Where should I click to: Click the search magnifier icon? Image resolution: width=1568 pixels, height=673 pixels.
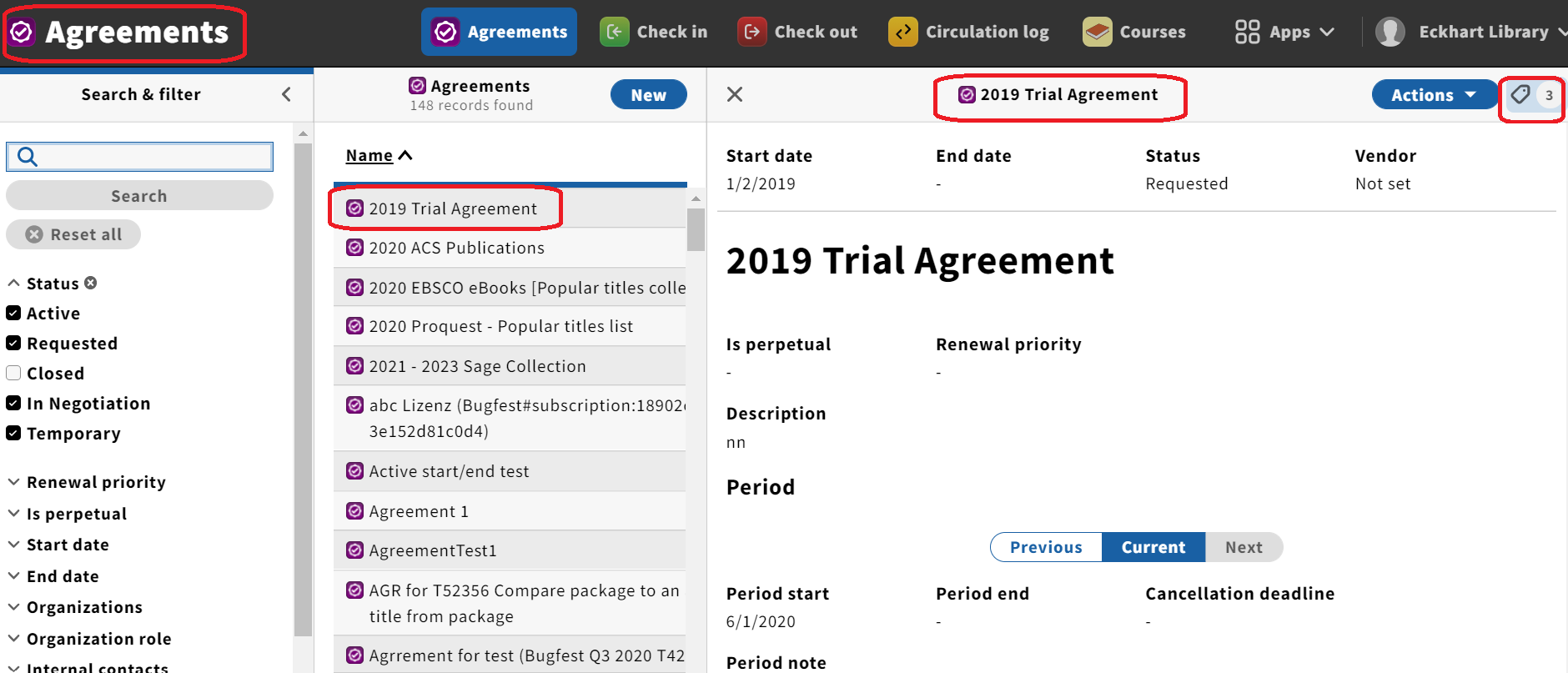tap(28, 157)
